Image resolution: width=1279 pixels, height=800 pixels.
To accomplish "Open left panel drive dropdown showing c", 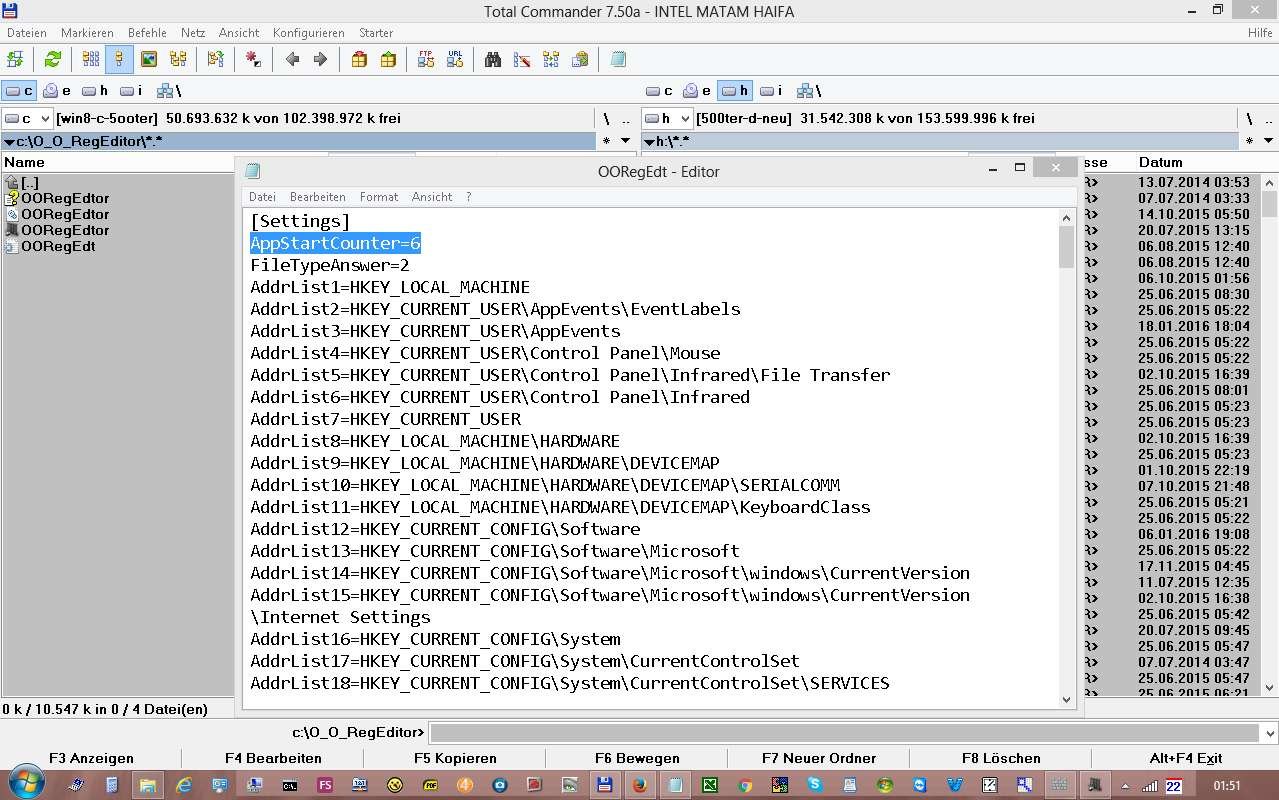I will 27,118.
